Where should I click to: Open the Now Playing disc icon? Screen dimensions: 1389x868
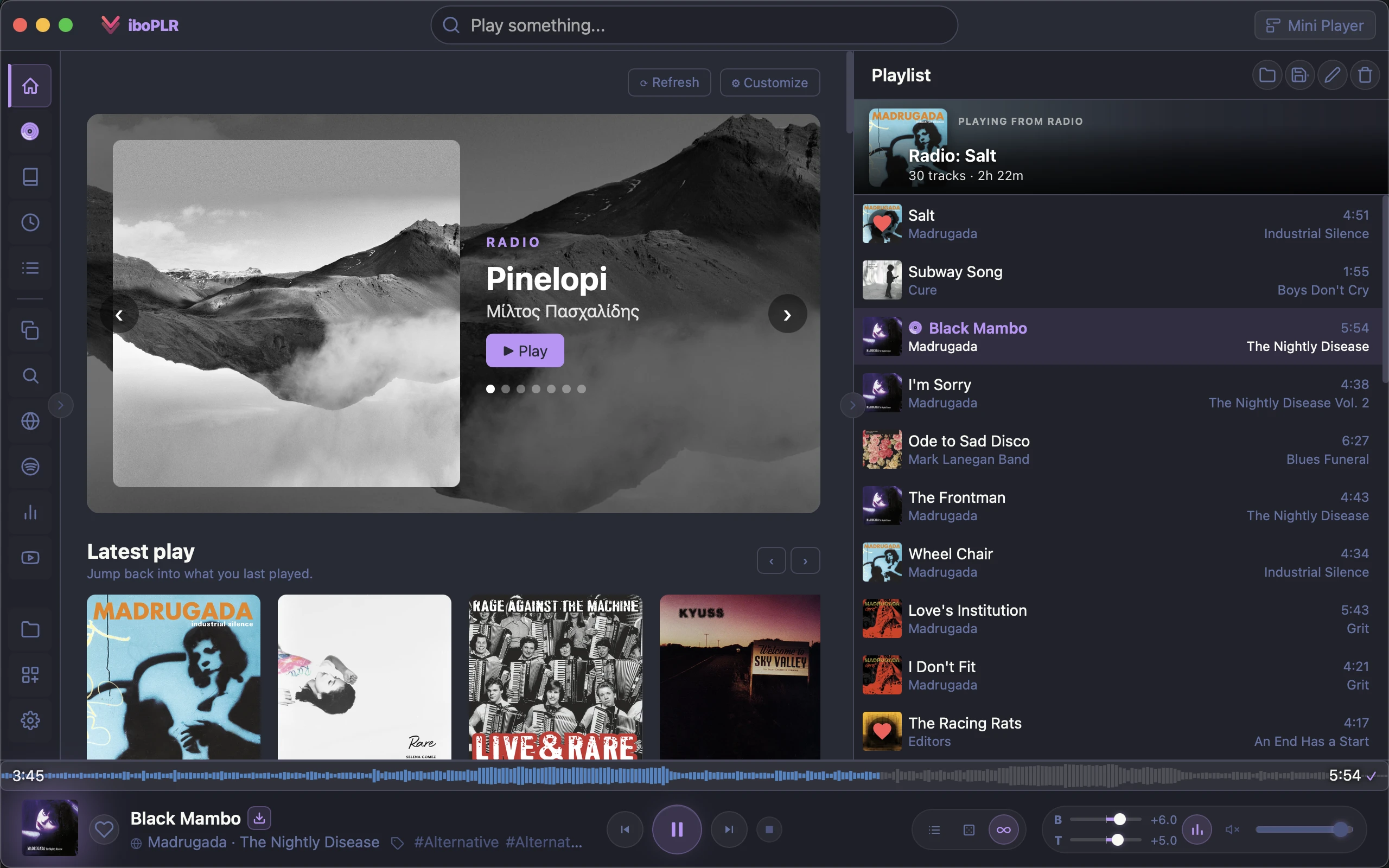tap(30, 131)
